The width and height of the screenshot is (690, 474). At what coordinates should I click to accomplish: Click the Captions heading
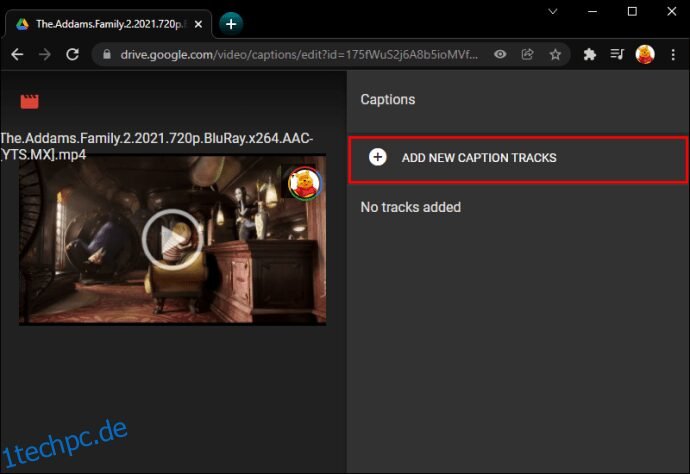[x=388, y=99]
